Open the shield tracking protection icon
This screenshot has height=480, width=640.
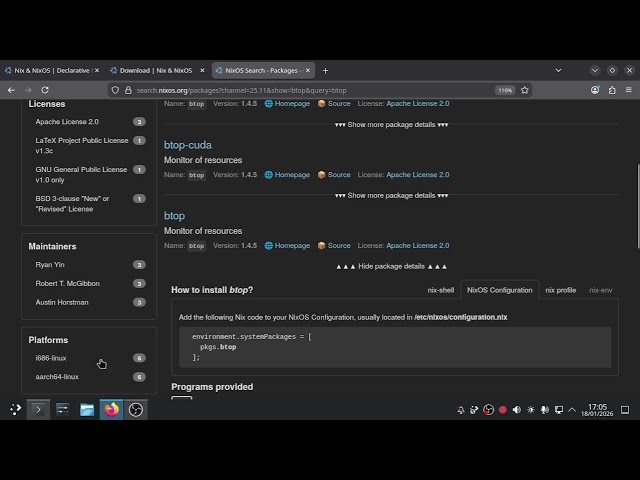pyautogui.click(x=115, y=90)
